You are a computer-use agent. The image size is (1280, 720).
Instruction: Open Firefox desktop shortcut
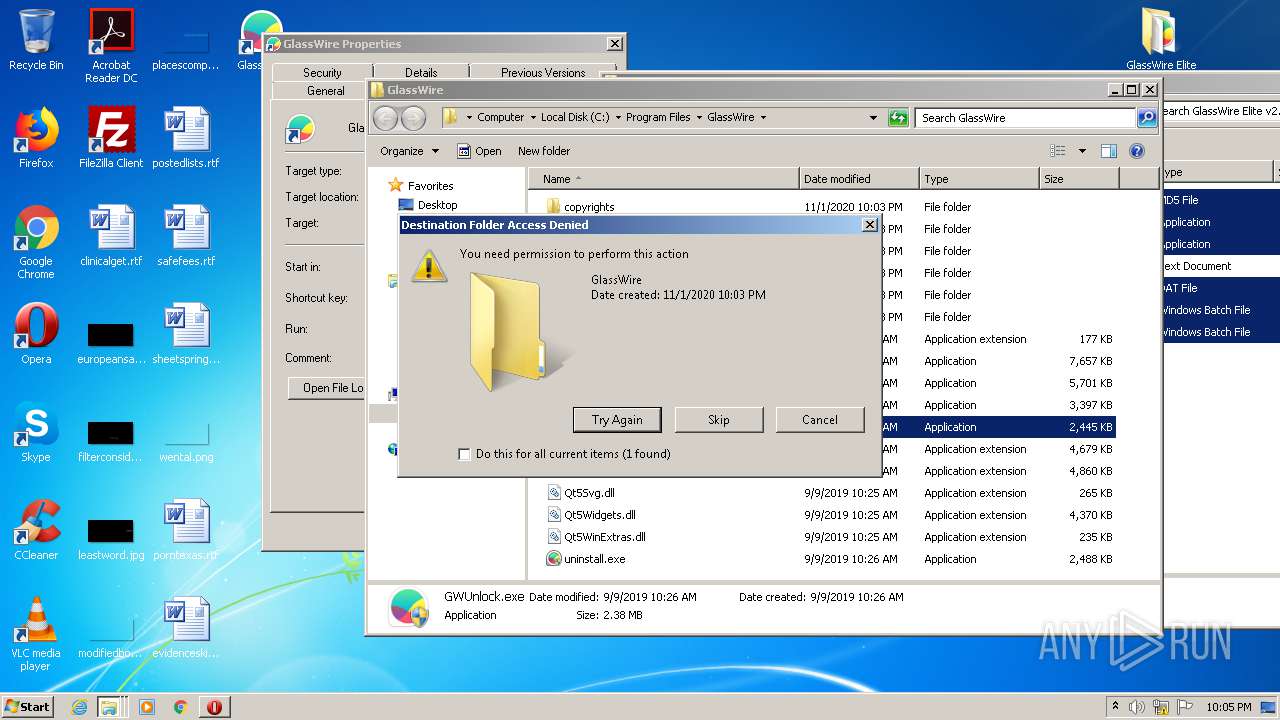[36, 138]
